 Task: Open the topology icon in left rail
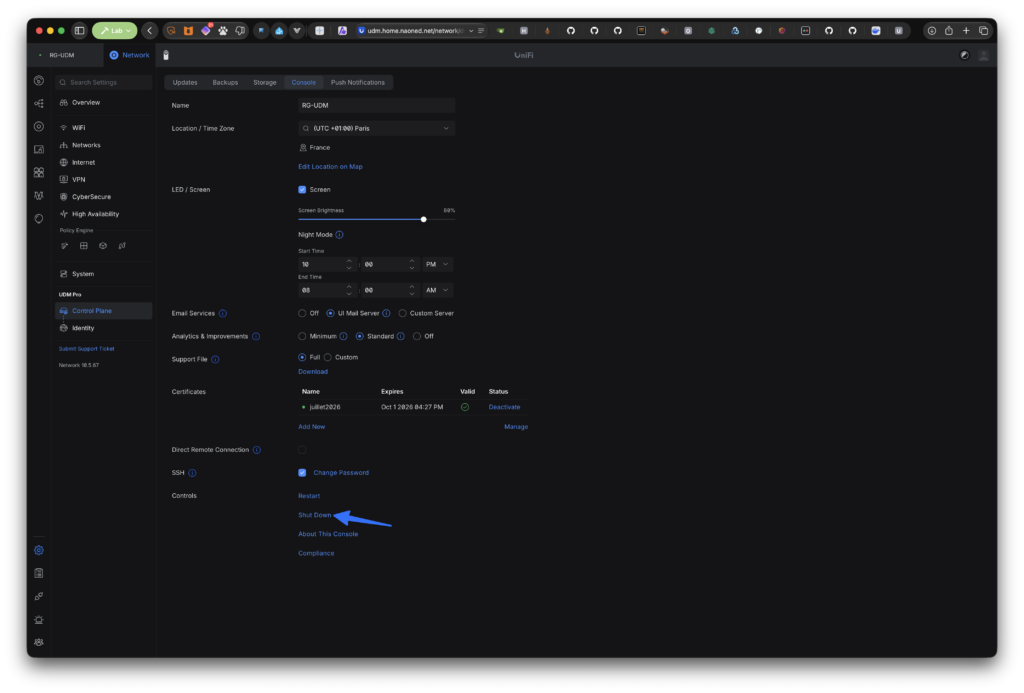(x=39, y=103)
